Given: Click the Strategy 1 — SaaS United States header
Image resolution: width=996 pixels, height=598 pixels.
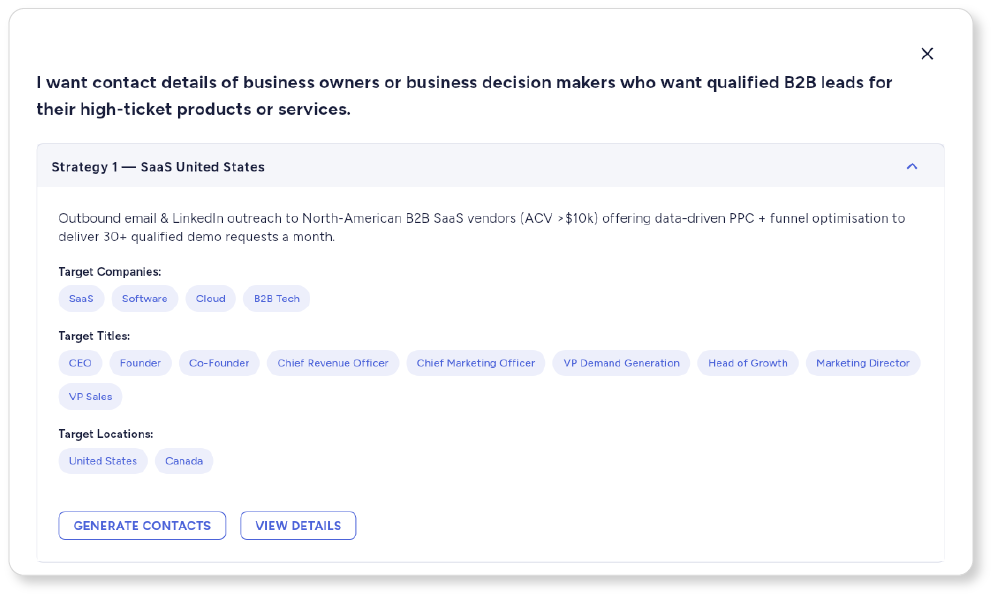Looking at the screenshot, I should (158, 167).
